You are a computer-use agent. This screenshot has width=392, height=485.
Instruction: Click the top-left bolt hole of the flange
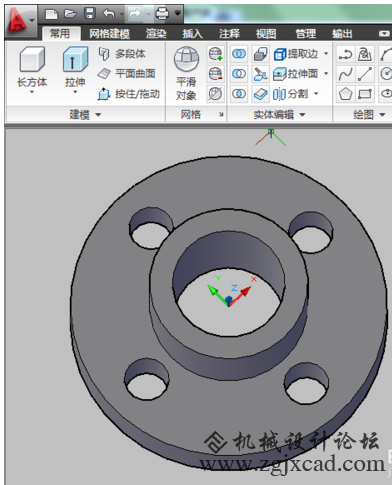[x=151, y=228]
